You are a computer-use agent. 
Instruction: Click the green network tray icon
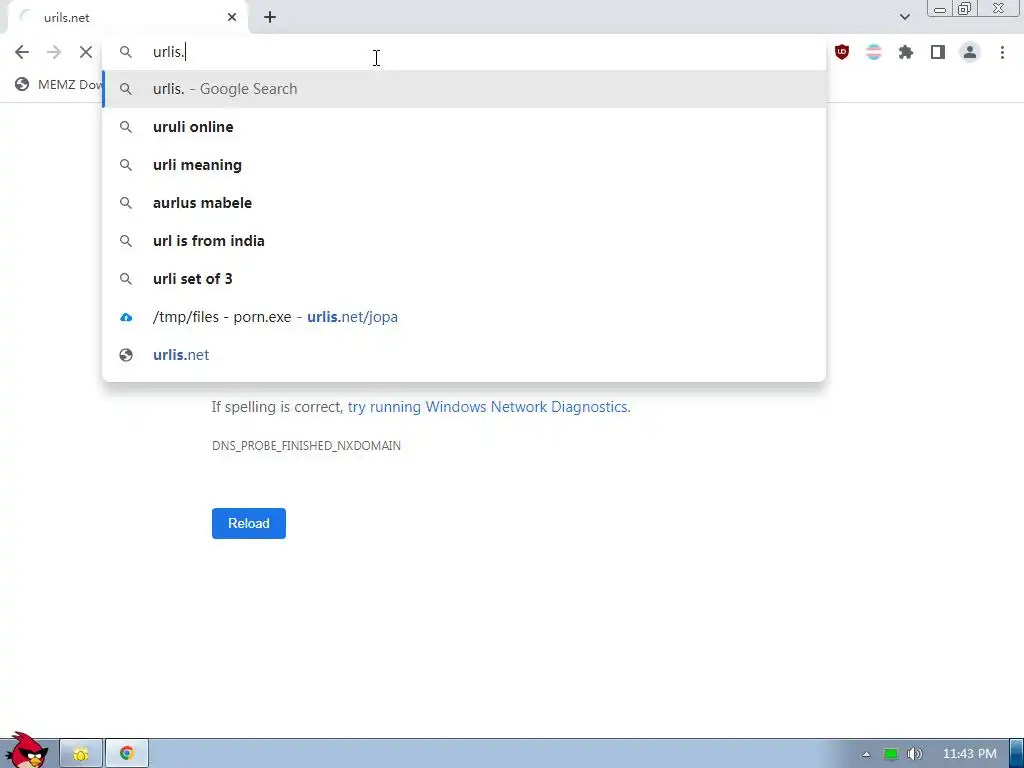point(890,754)
